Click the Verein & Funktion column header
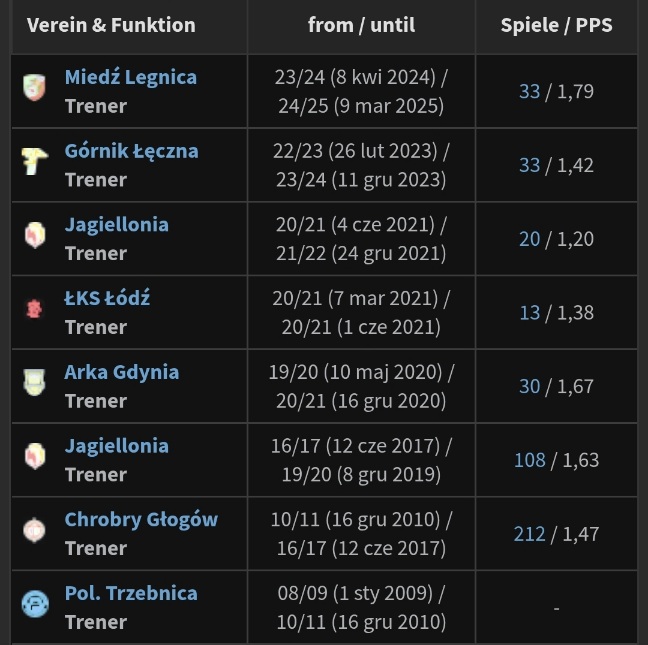 pos(111,25)
